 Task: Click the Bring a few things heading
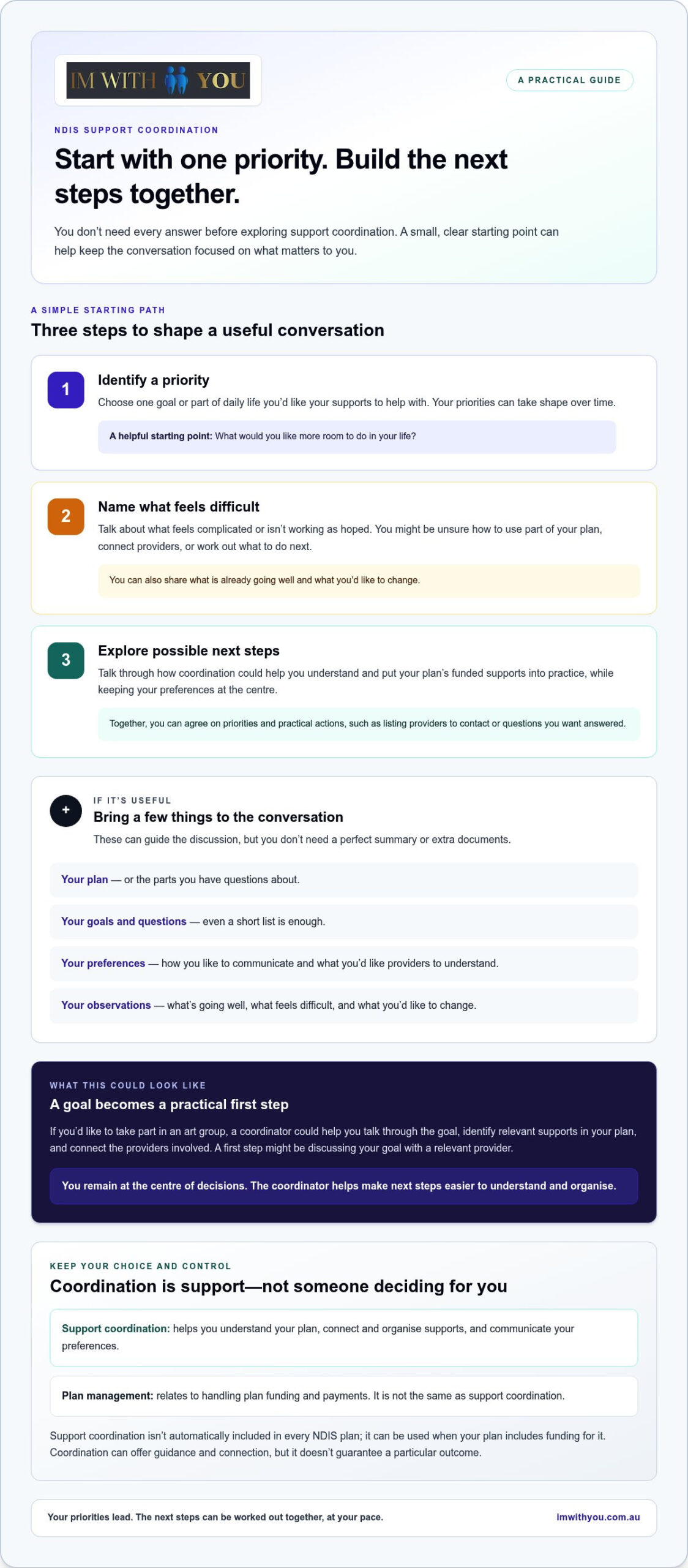(218, 817)
